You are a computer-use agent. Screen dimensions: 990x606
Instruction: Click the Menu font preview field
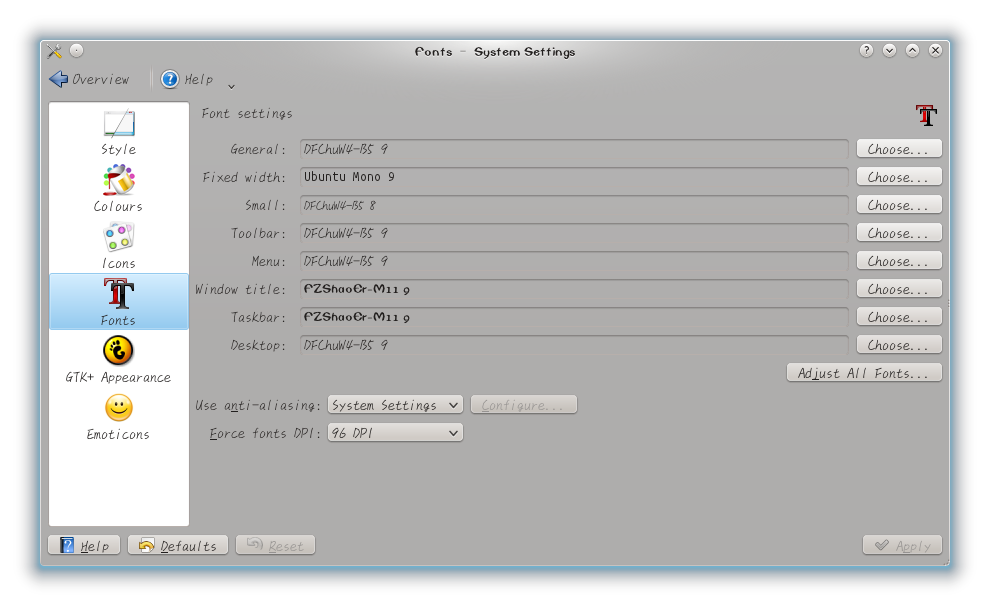click(574, 261)
